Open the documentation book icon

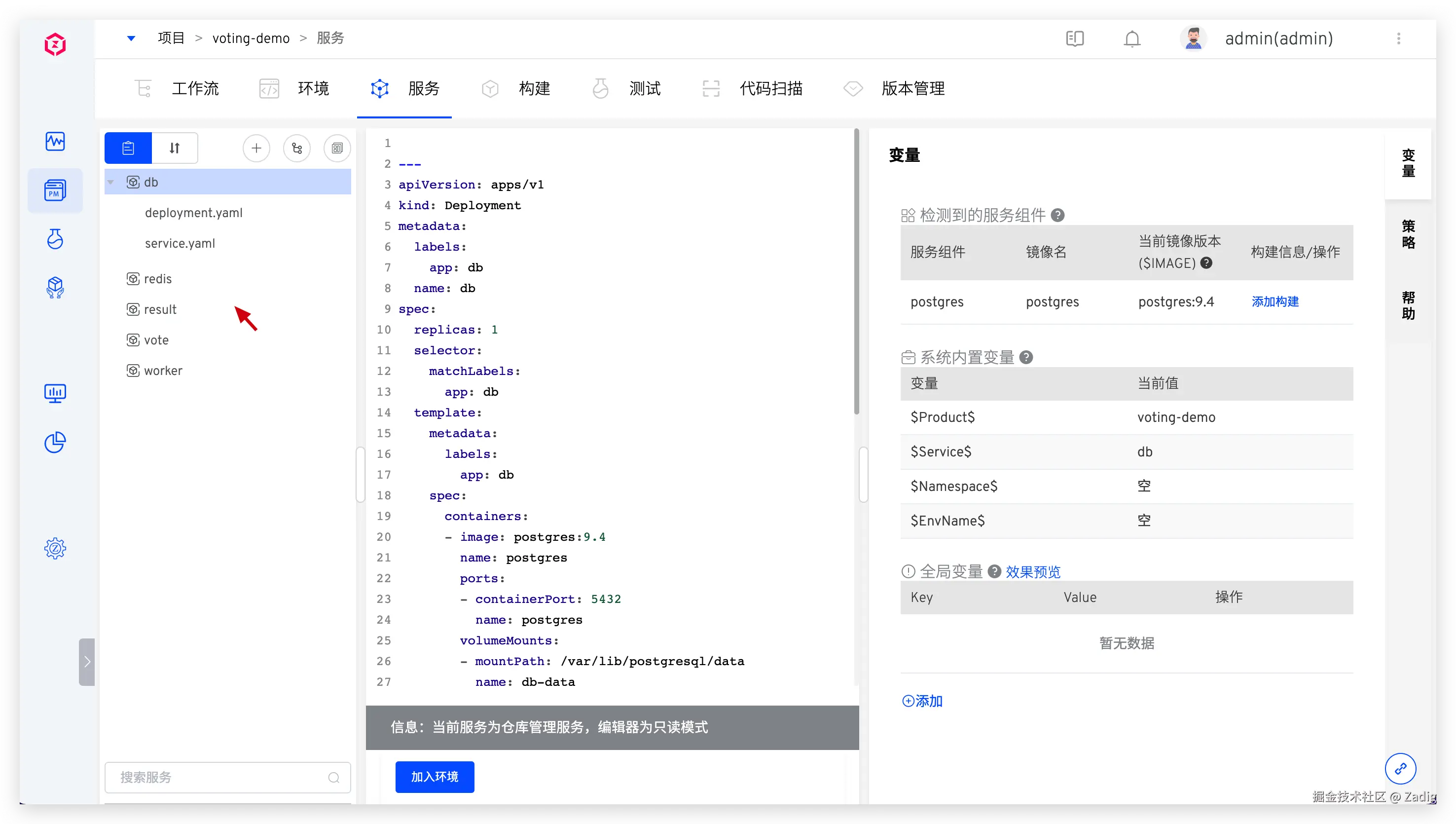coord(1075,38)
